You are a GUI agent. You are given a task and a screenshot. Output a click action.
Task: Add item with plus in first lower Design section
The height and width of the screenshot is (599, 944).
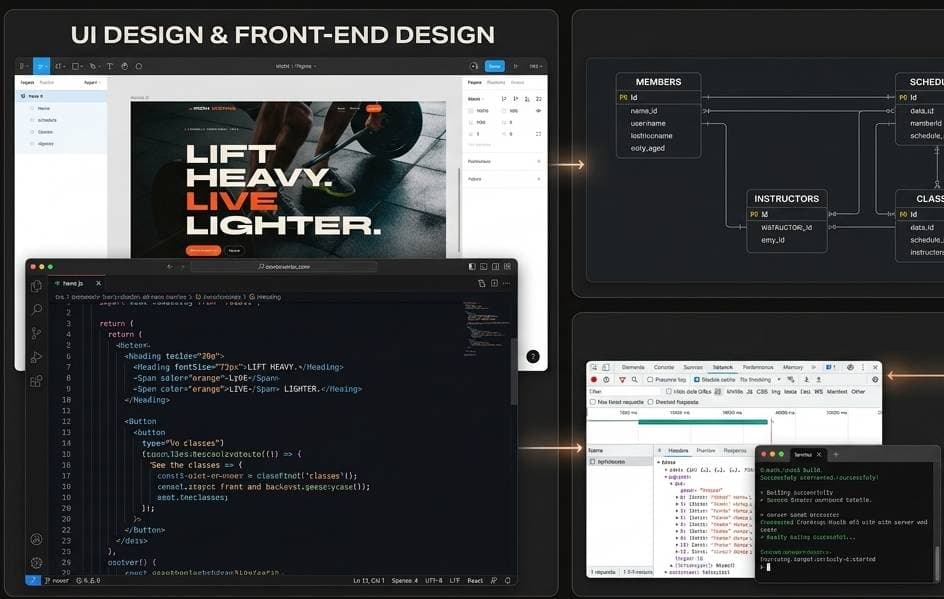coord(538,161)
